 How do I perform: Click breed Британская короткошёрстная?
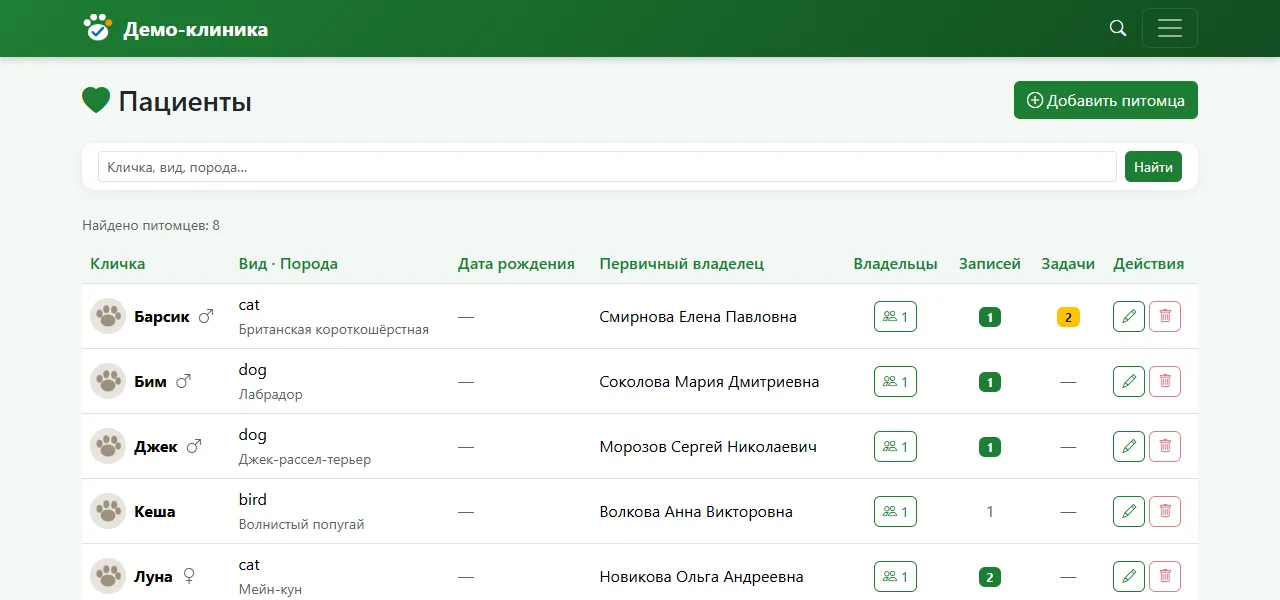pyautogui.click(x=334, y=329)
